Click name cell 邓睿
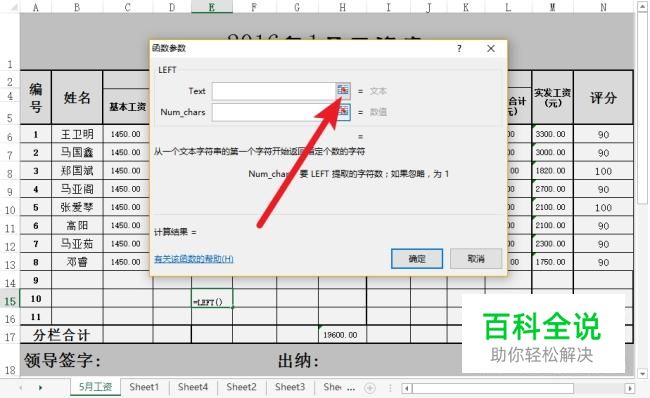Screen dimensions: 650x398 click(77, 262)
